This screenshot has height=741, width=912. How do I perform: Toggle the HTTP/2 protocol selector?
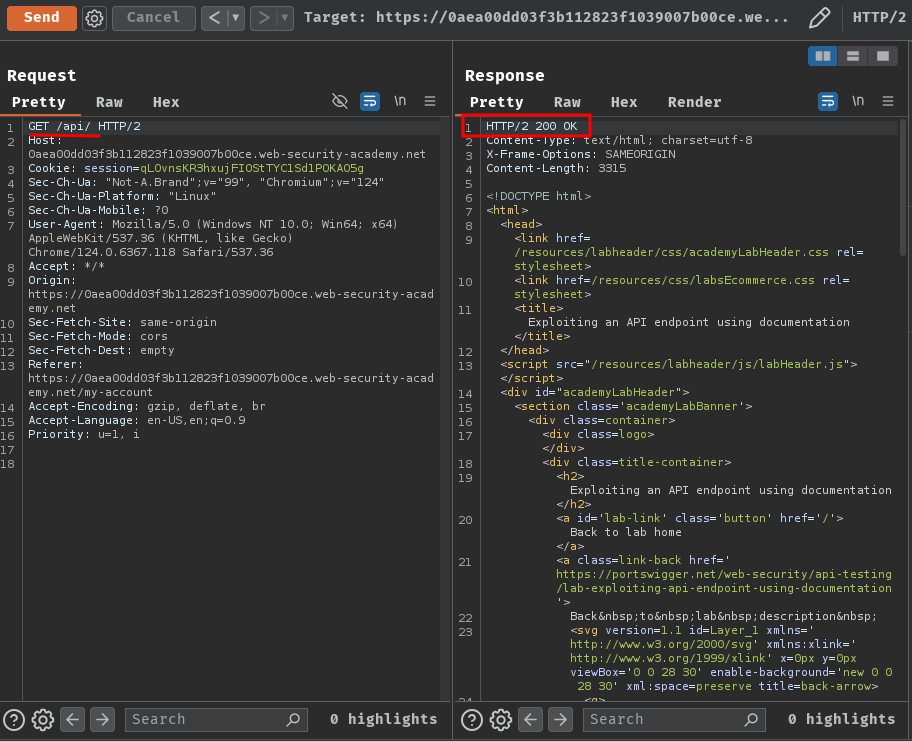[x=879, y=17]
